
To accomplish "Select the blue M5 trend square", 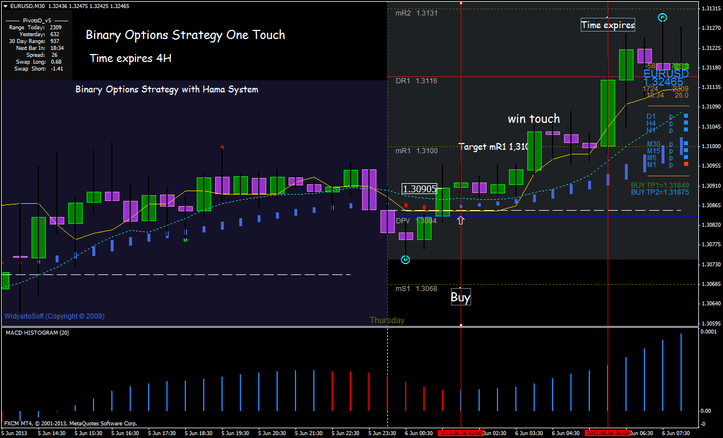I will point(686,157).
